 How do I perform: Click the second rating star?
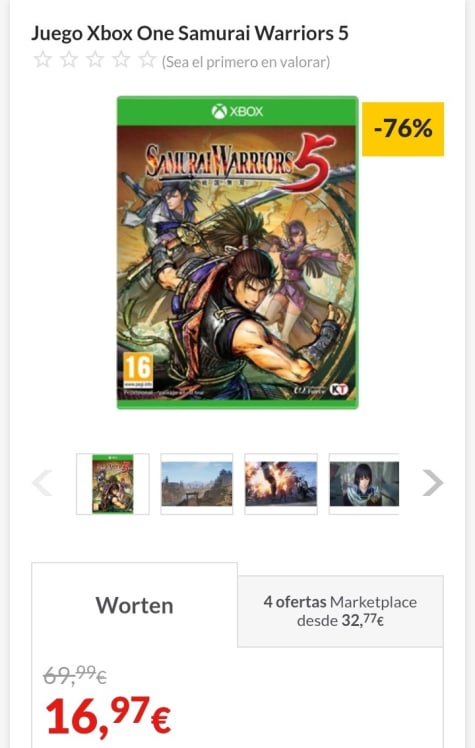(x=69, y=60)
